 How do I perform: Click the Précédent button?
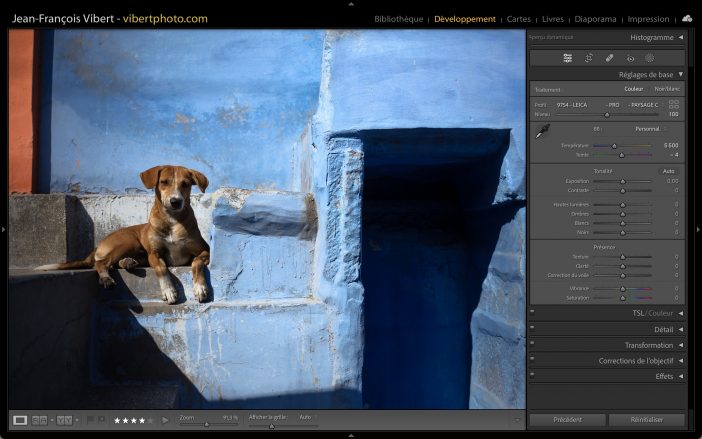click(x=567, y=420)
